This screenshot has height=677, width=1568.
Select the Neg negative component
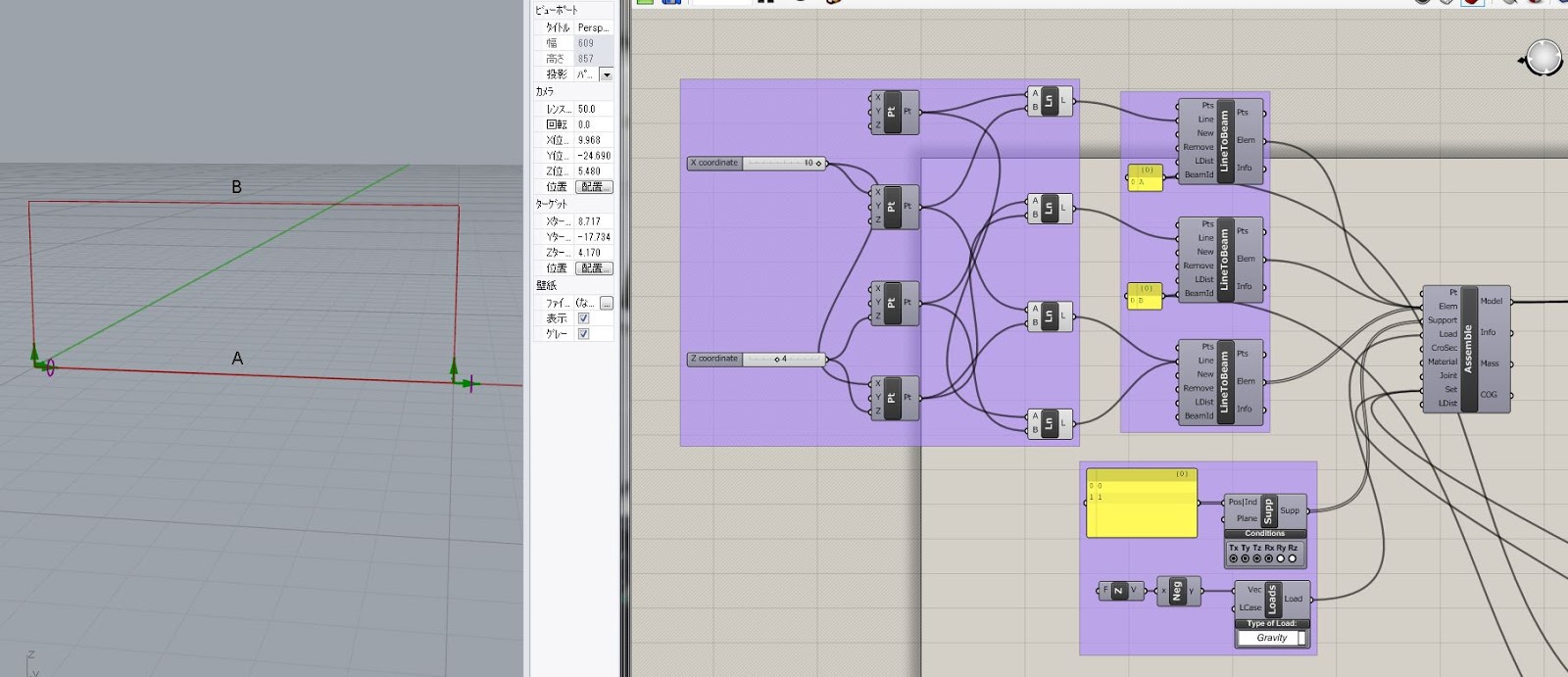1177,591
